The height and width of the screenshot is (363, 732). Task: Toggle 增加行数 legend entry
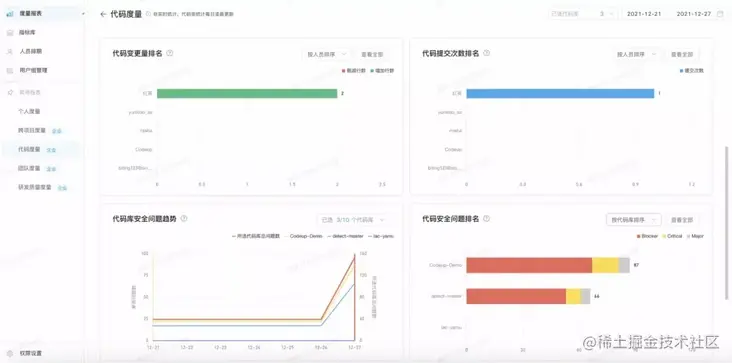[x=382, y=71]
